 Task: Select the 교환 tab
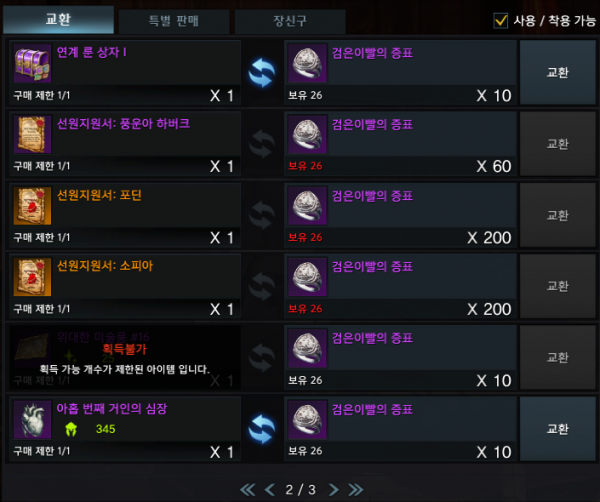click(x=58, y=20)
